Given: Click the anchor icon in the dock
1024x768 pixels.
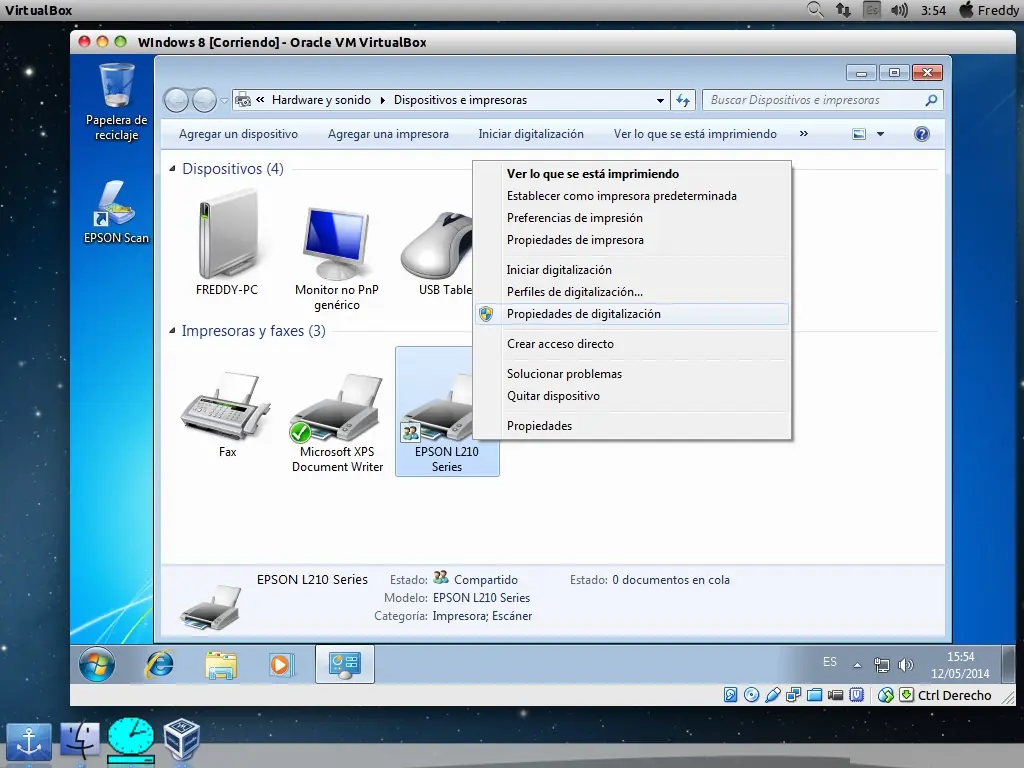Looking at the screenshot, I should [x=29, y=742].
